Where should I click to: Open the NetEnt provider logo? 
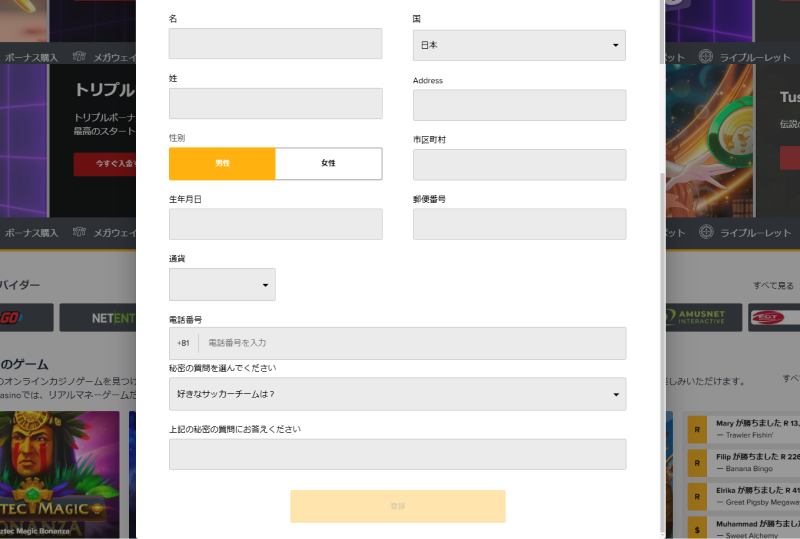pyautogui.click(x=99, y=318)
